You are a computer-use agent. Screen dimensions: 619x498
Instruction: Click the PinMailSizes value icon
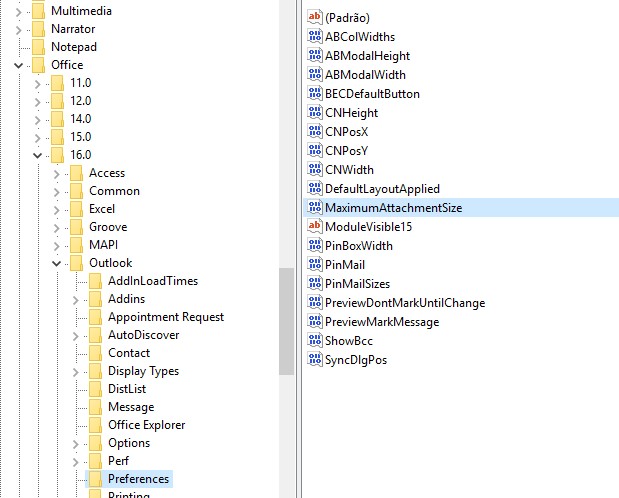pyautogui.click(x=315, y=284)
